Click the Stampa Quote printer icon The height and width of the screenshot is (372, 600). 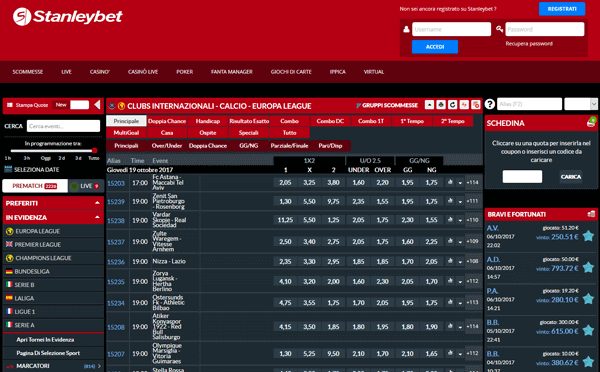coord(10,105)
